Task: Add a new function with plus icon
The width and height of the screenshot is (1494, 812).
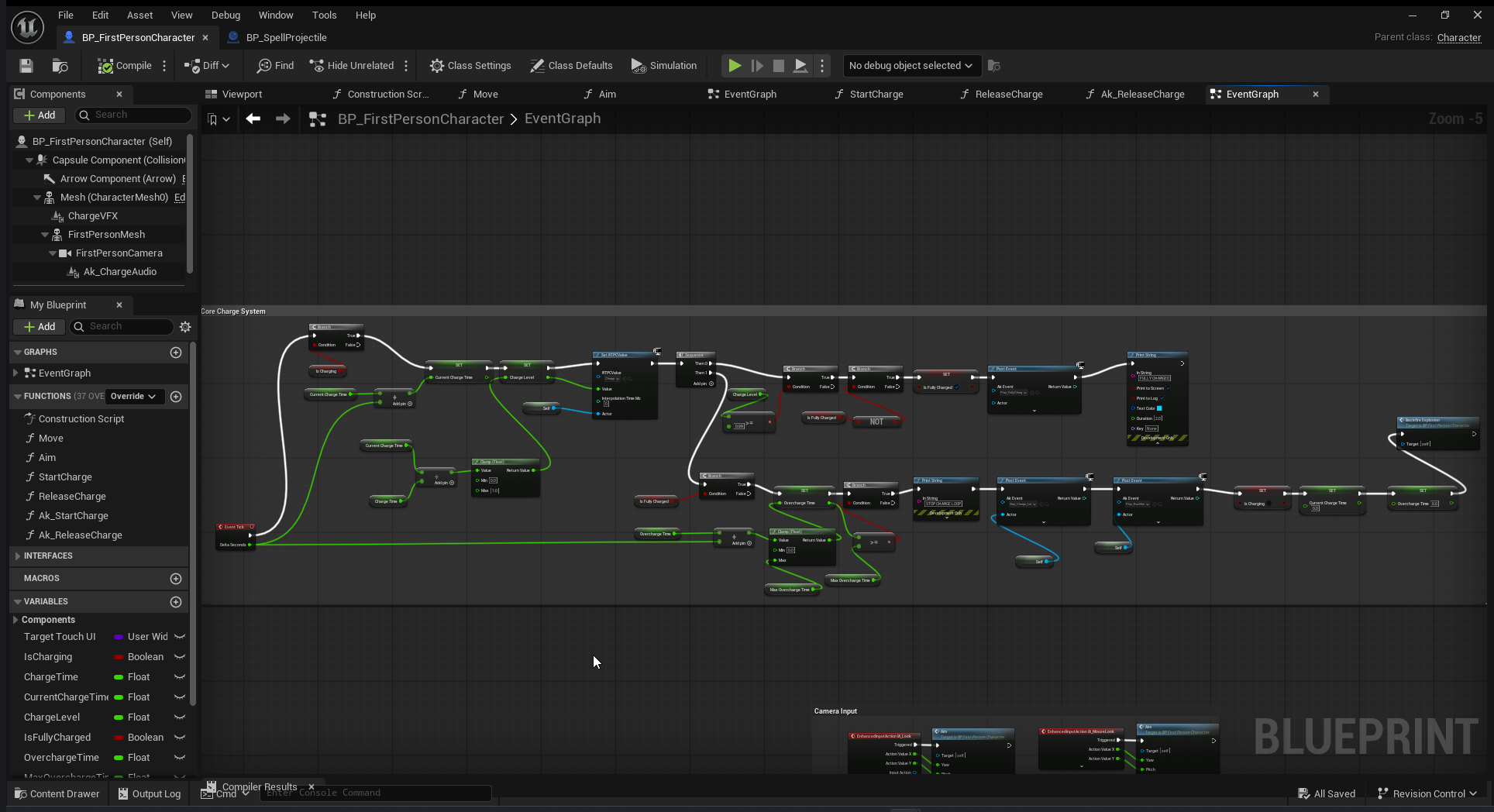Action: 176,396
